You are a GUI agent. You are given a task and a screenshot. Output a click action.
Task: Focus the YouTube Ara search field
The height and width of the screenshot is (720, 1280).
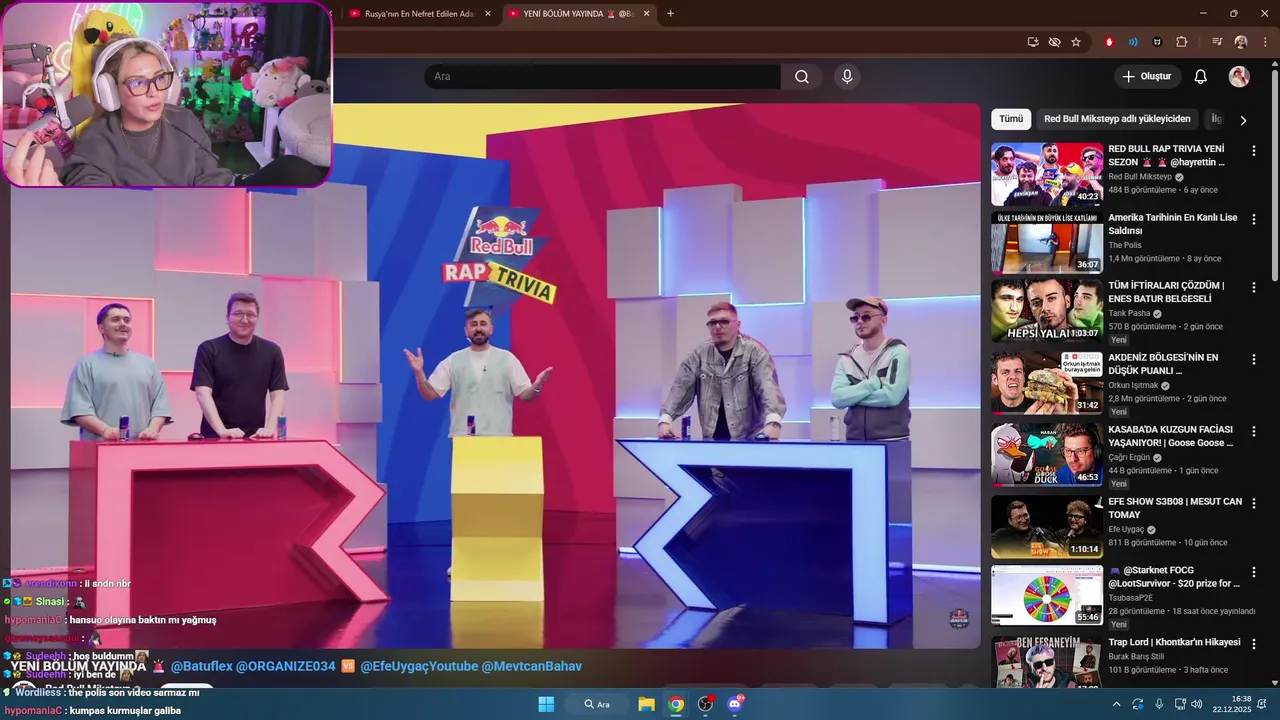point(602,77)
